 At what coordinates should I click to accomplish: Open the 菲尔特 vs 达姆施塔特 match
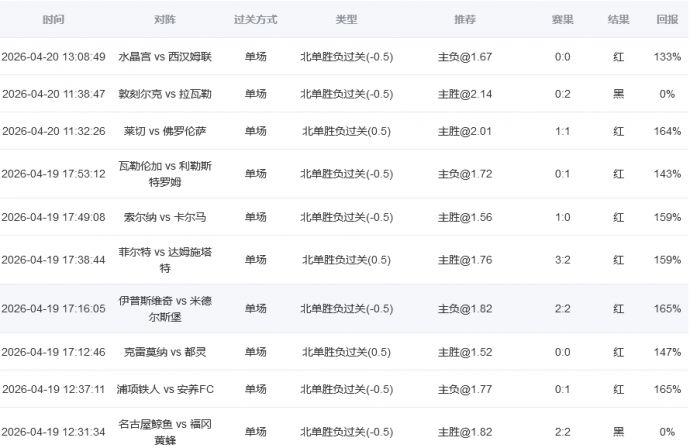[165, 260]
